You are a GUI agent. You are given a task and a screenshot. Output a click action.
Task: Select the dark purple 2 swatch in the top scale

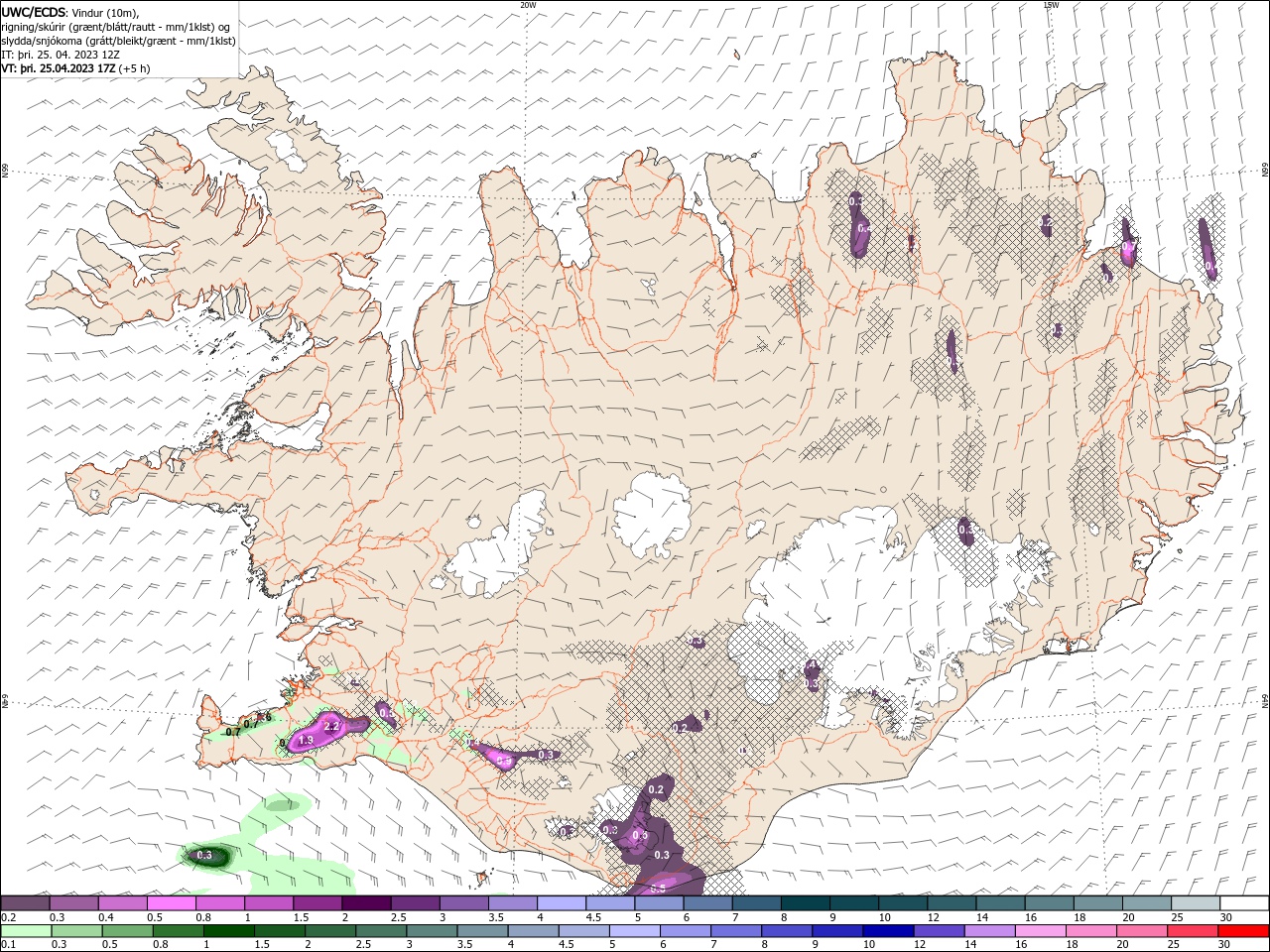[366, 902]
